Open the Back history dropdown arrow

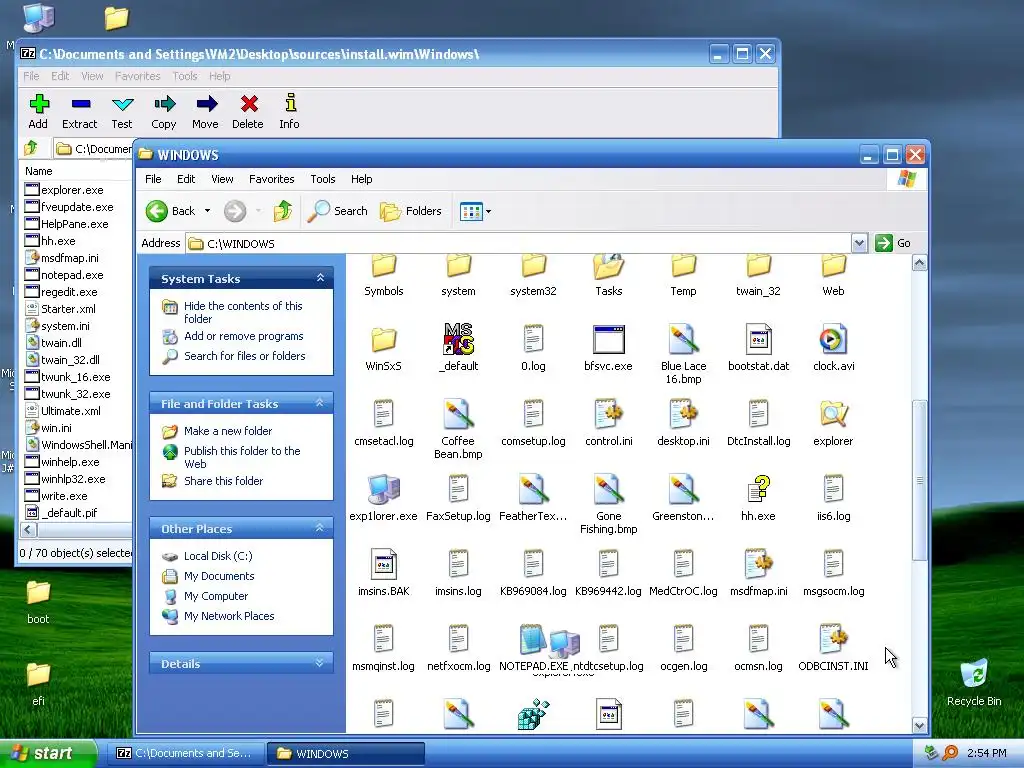[208, 211]
